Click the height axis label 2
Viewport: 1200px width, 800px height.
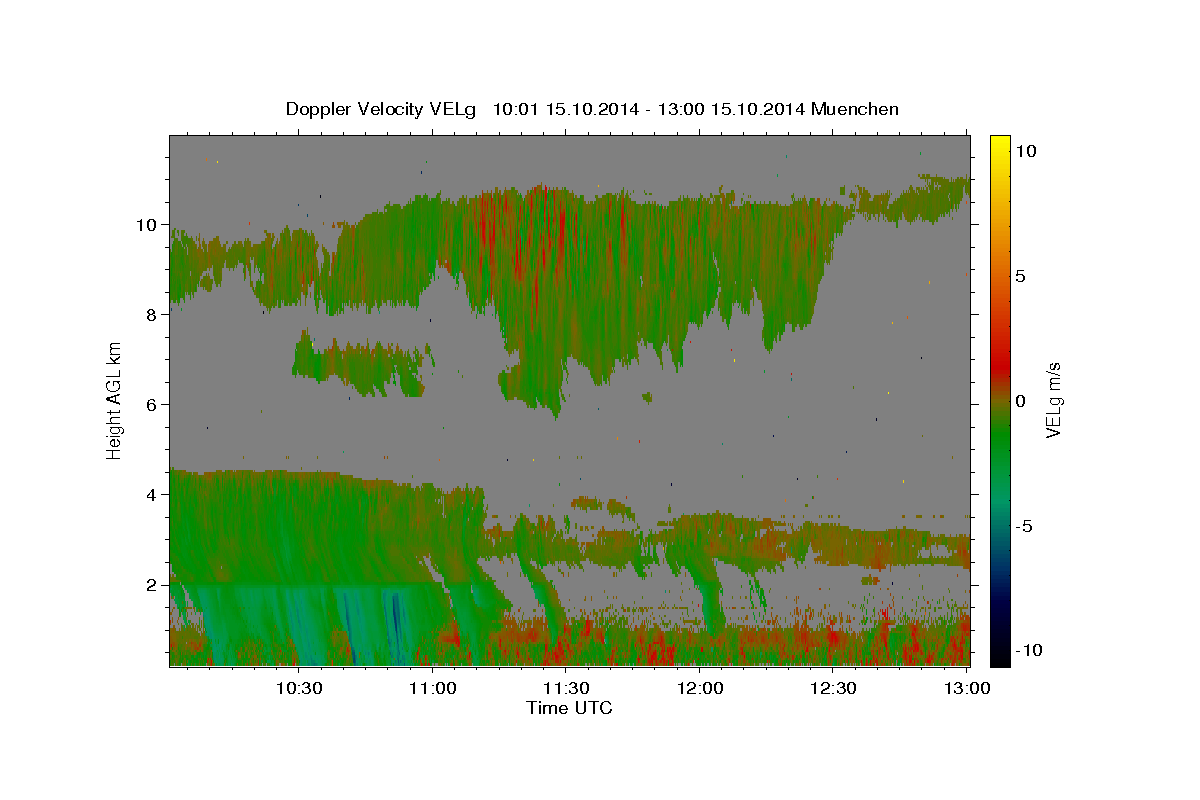[x=152, y=585]
